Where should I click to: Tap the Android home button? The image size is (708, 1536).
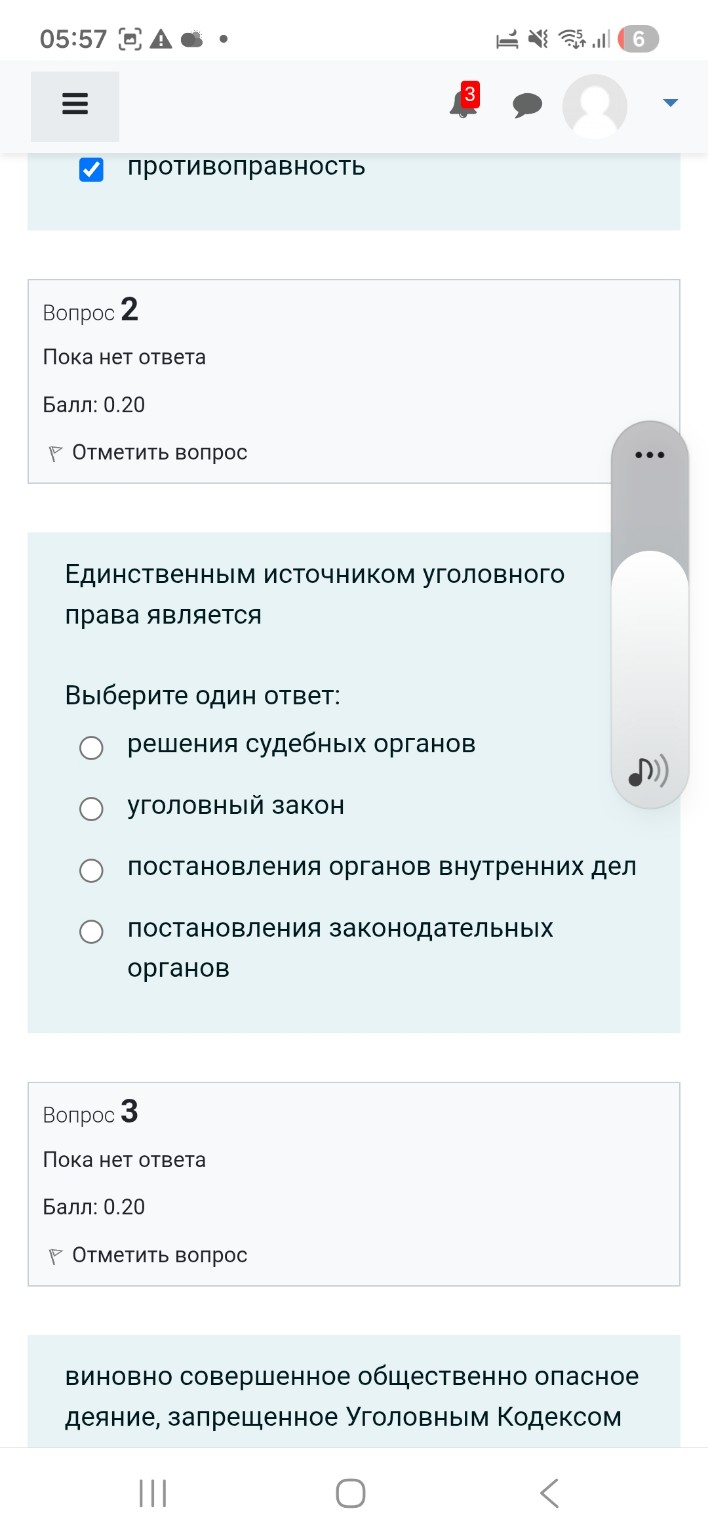349,1491
